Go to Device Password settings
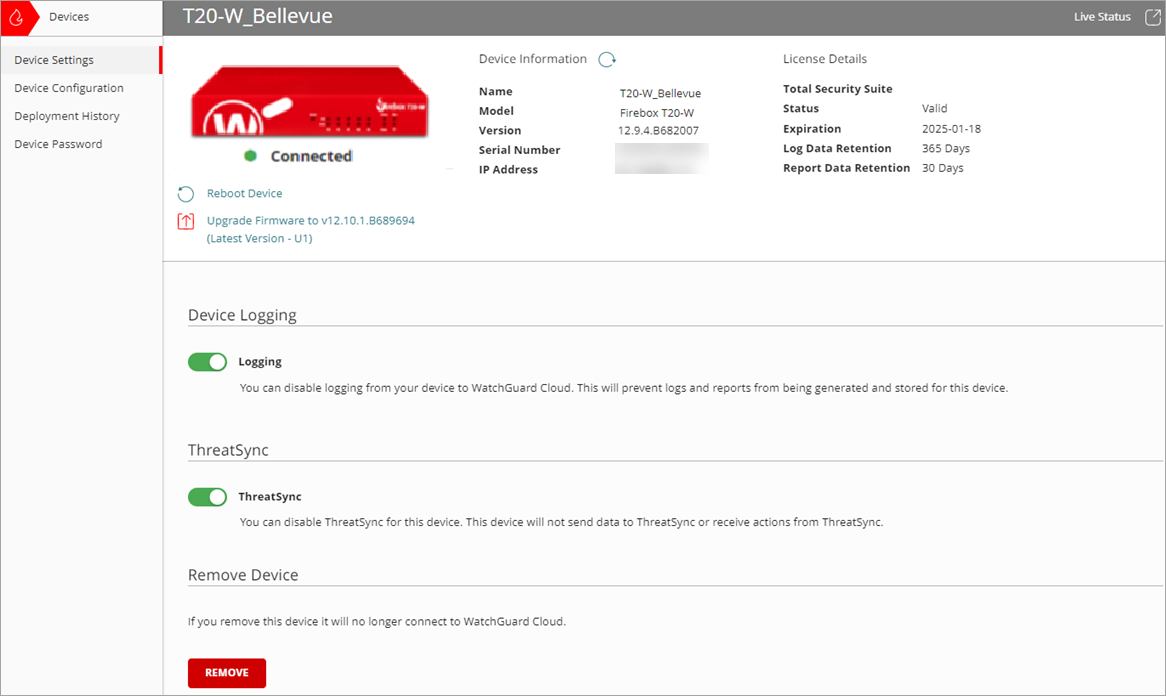The height and width of the screenshot is (696, 1166). (x=57, y=143)
